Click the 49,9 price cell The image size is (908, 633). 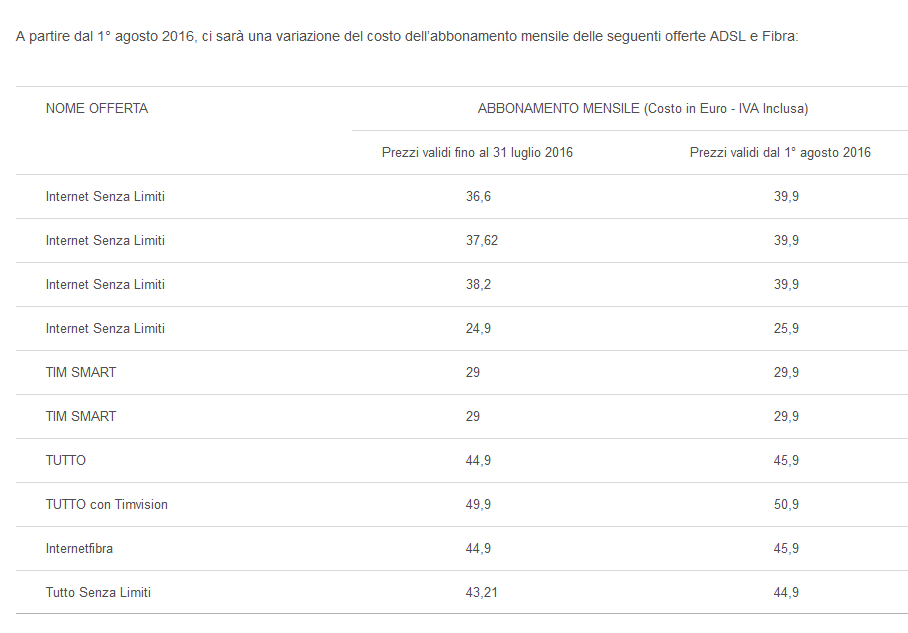[478, 505]
